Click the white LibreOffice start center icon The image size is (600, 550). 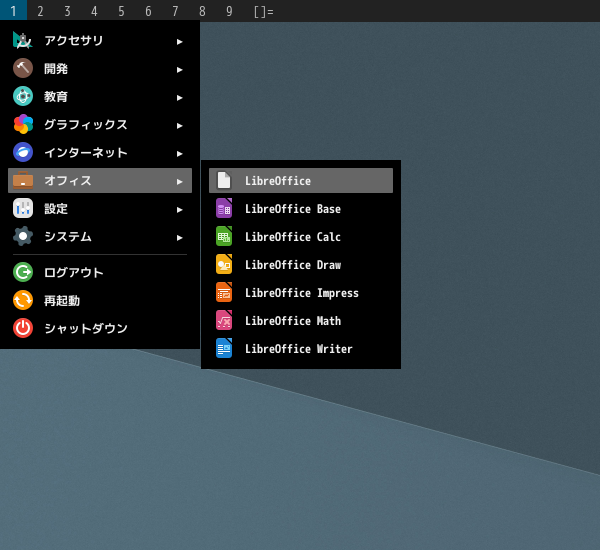(x=224, y=181)
